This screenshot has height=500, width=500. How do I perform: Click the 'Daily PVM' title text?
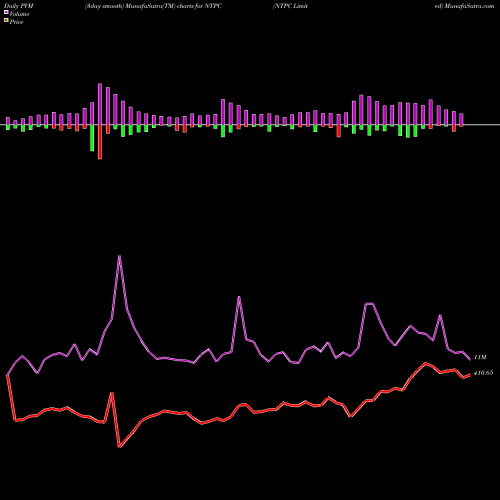[x=19, y=6]
